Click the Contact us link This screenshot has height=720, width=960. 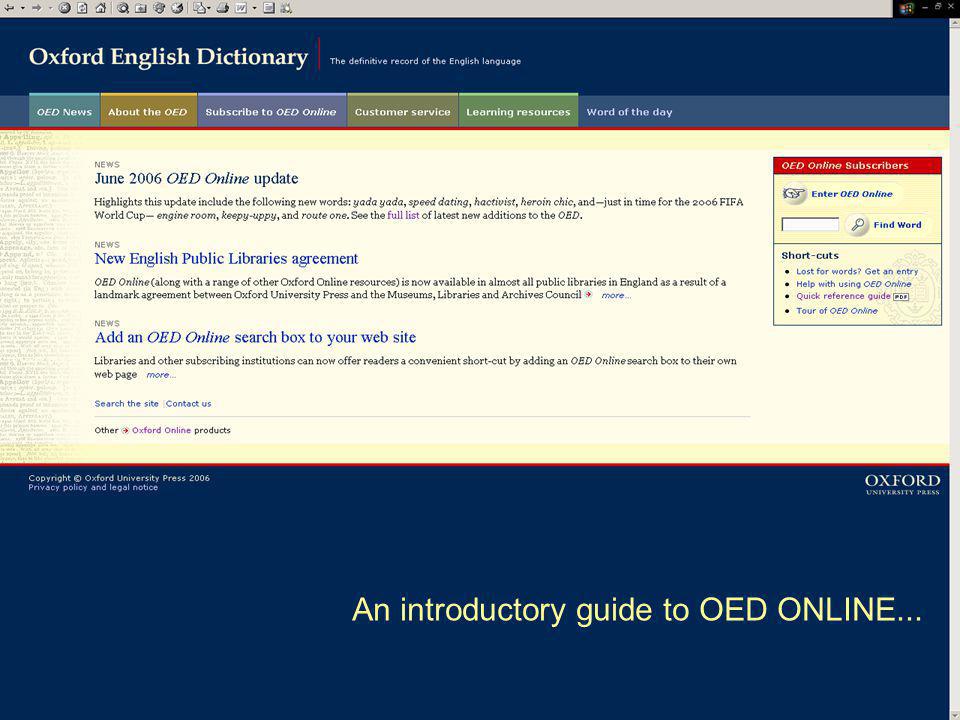pyautogui.click(x=189, y=403)
